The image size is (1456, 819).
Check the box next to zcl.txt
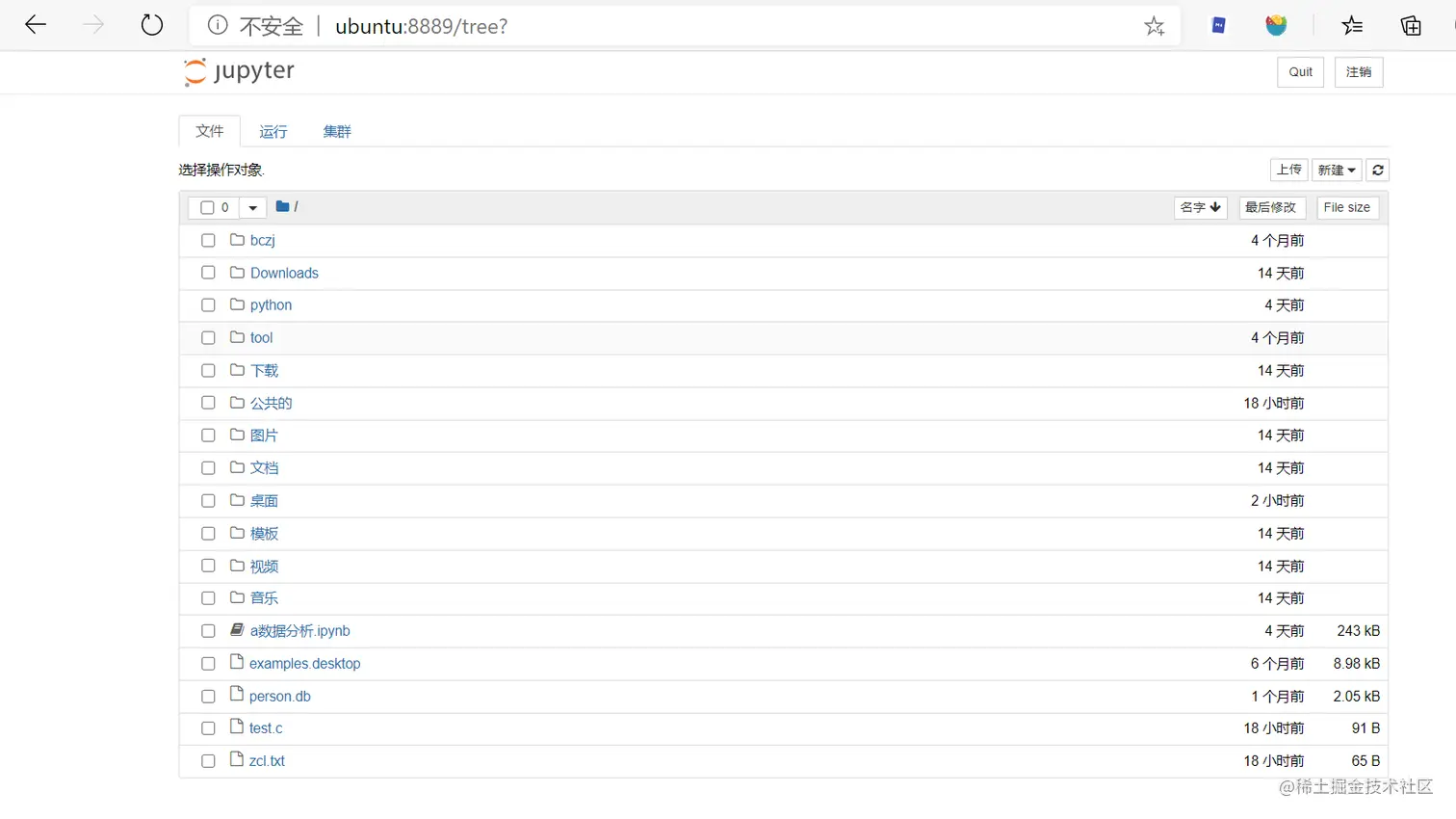[208, 760]
